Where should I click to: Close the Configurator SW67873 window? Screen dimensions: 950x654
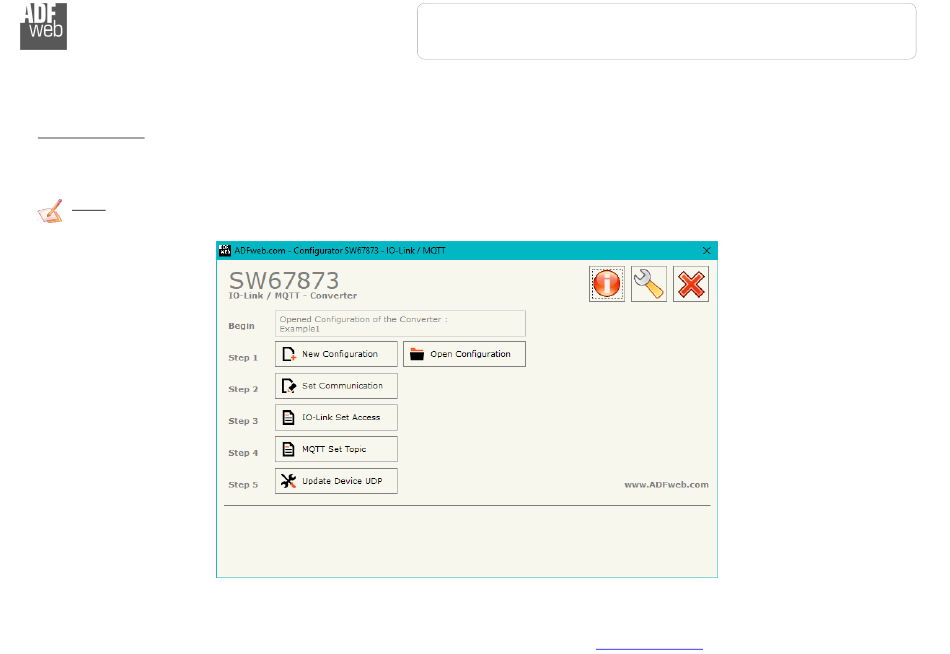point(706,250)
